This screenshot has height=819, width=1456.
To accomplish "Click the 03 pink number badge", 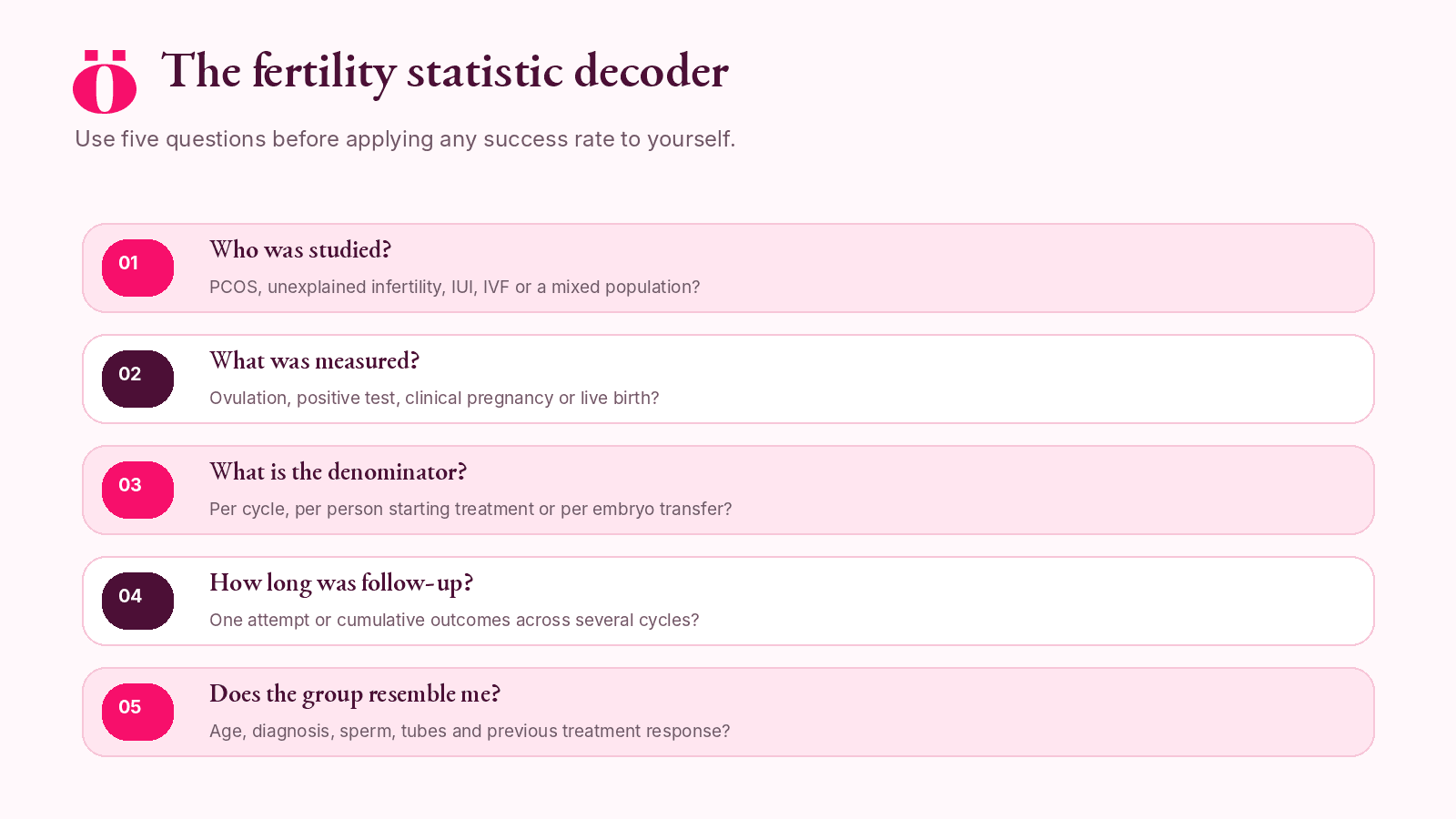I will tap(137, 490).
